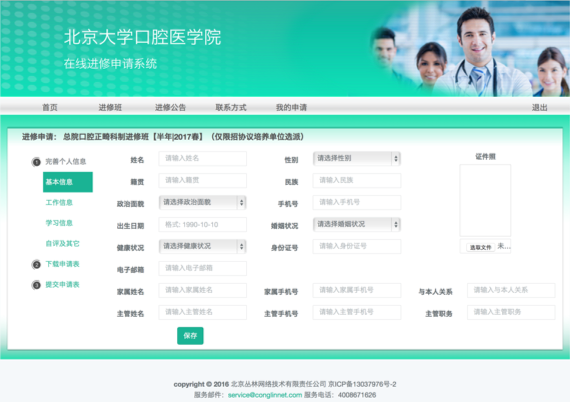Select 学习信息 in the sidebar
The height and width of the screenshot is (402, 570).
coord(59,223)
